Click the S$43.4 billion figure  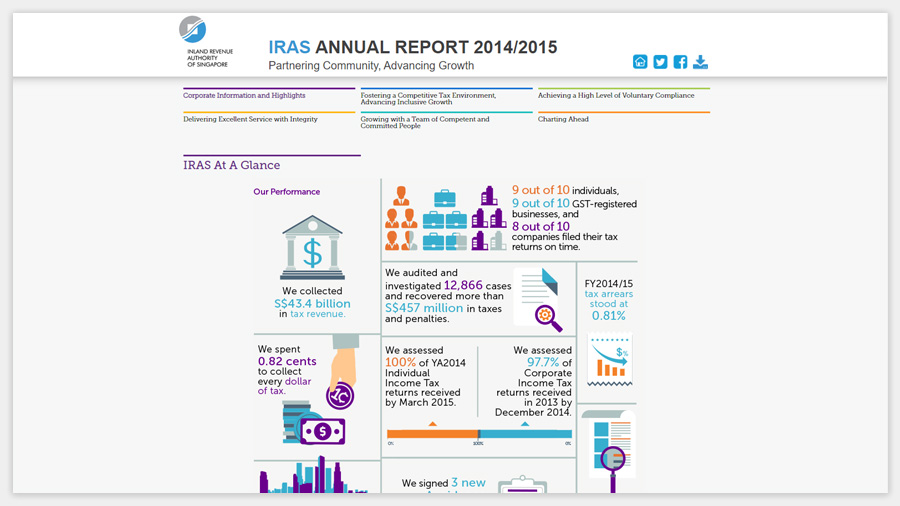click(x=312, y=303)
